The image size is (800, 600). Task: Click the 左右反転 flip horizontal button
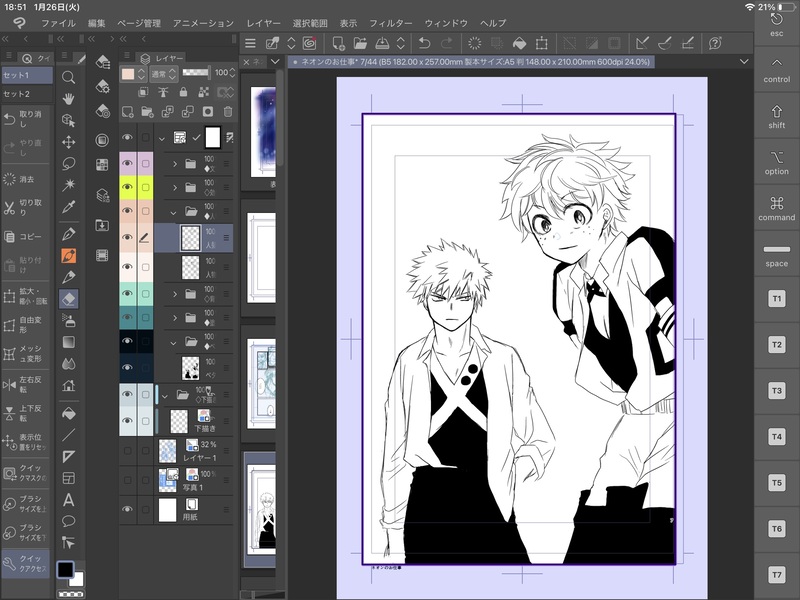26,384
